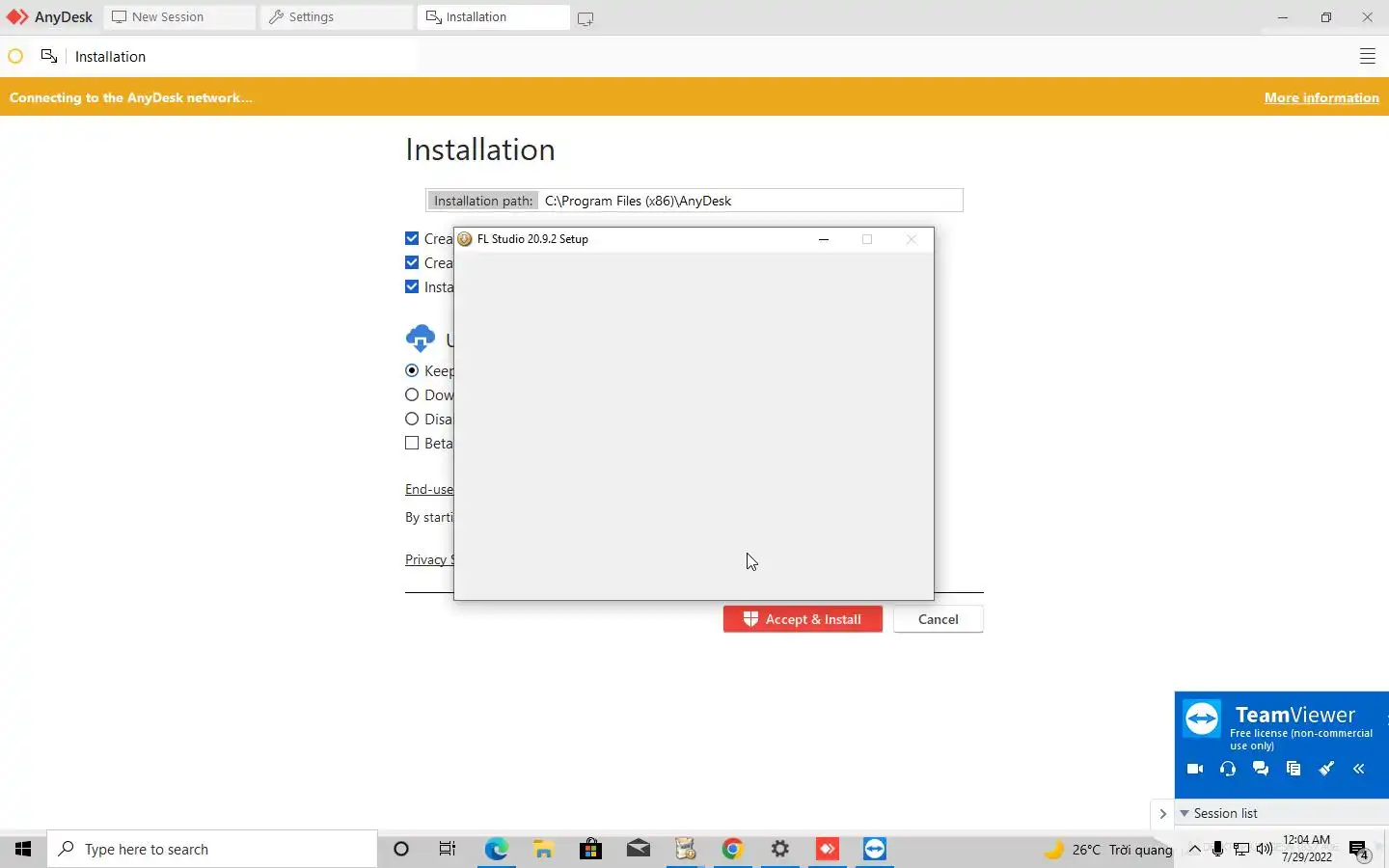Screen dimensions: 1389x868
Task: Click the installation icon beside Installation title
Action: click(49, 57)
